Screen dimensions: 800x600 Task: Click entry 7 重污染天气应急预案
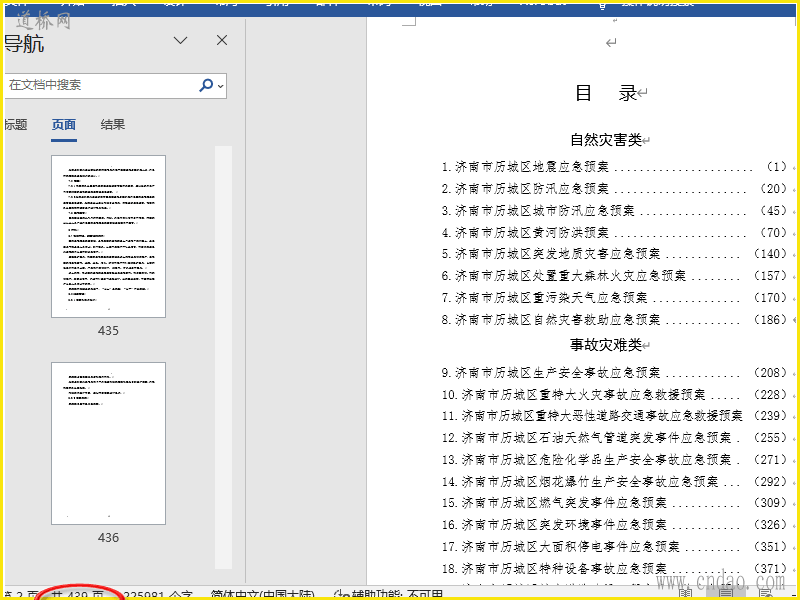click(544, 298)
